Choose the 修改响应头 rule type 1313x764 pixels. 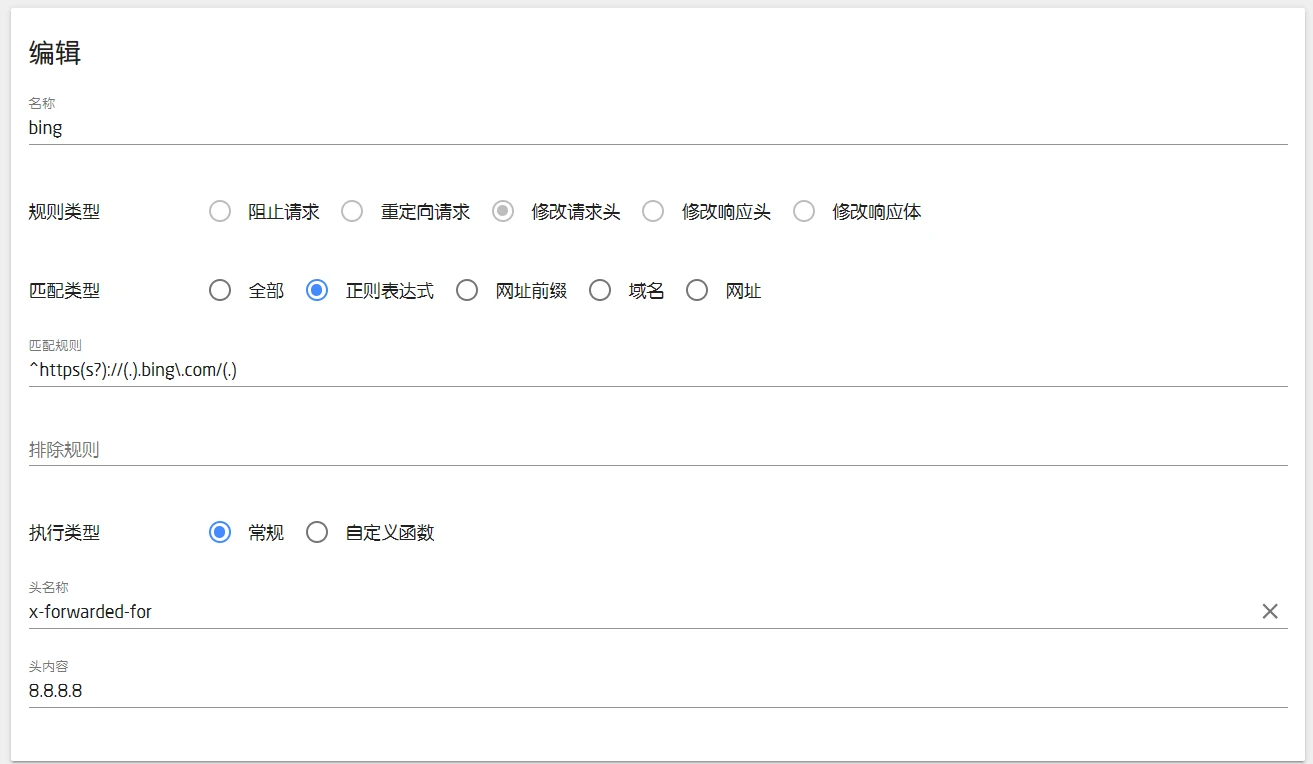pyautogui.click(x=653, y=212)
